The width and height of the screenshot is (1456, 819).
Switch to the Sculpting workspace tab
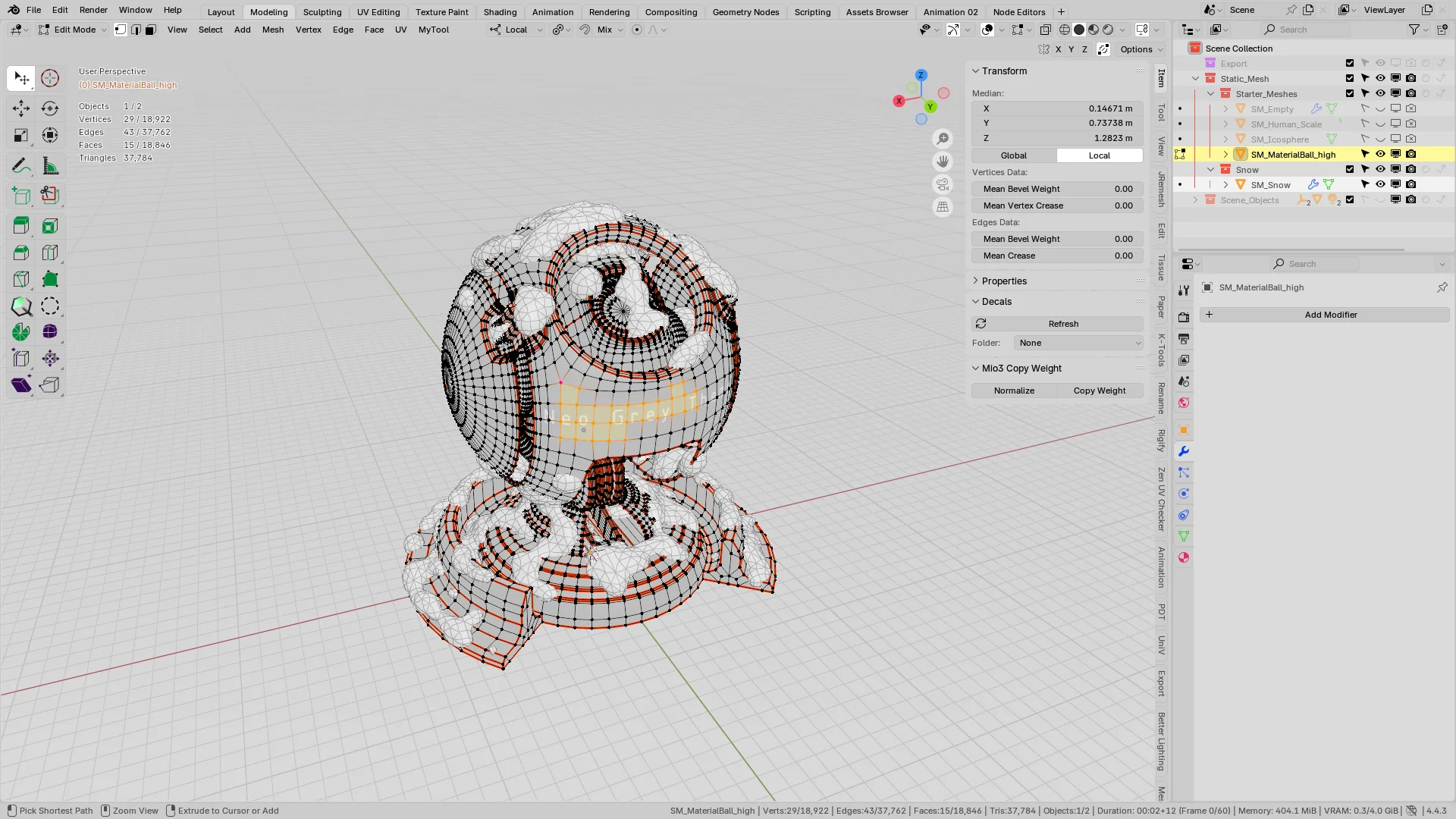(x=322, y=12)
